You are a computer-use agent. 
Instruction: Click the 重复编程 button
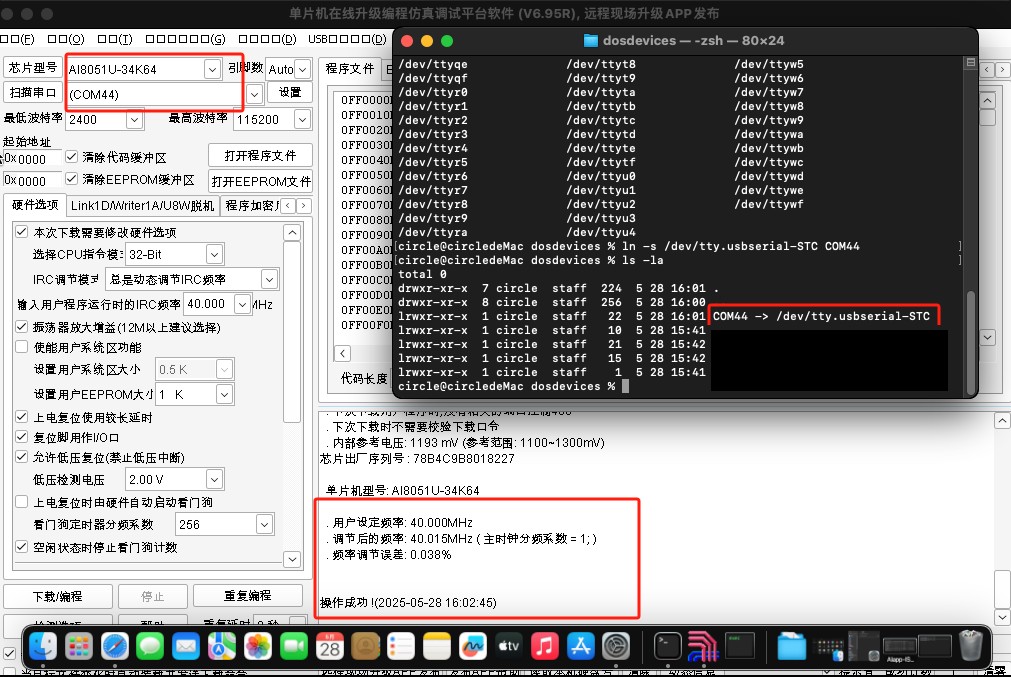248,595
